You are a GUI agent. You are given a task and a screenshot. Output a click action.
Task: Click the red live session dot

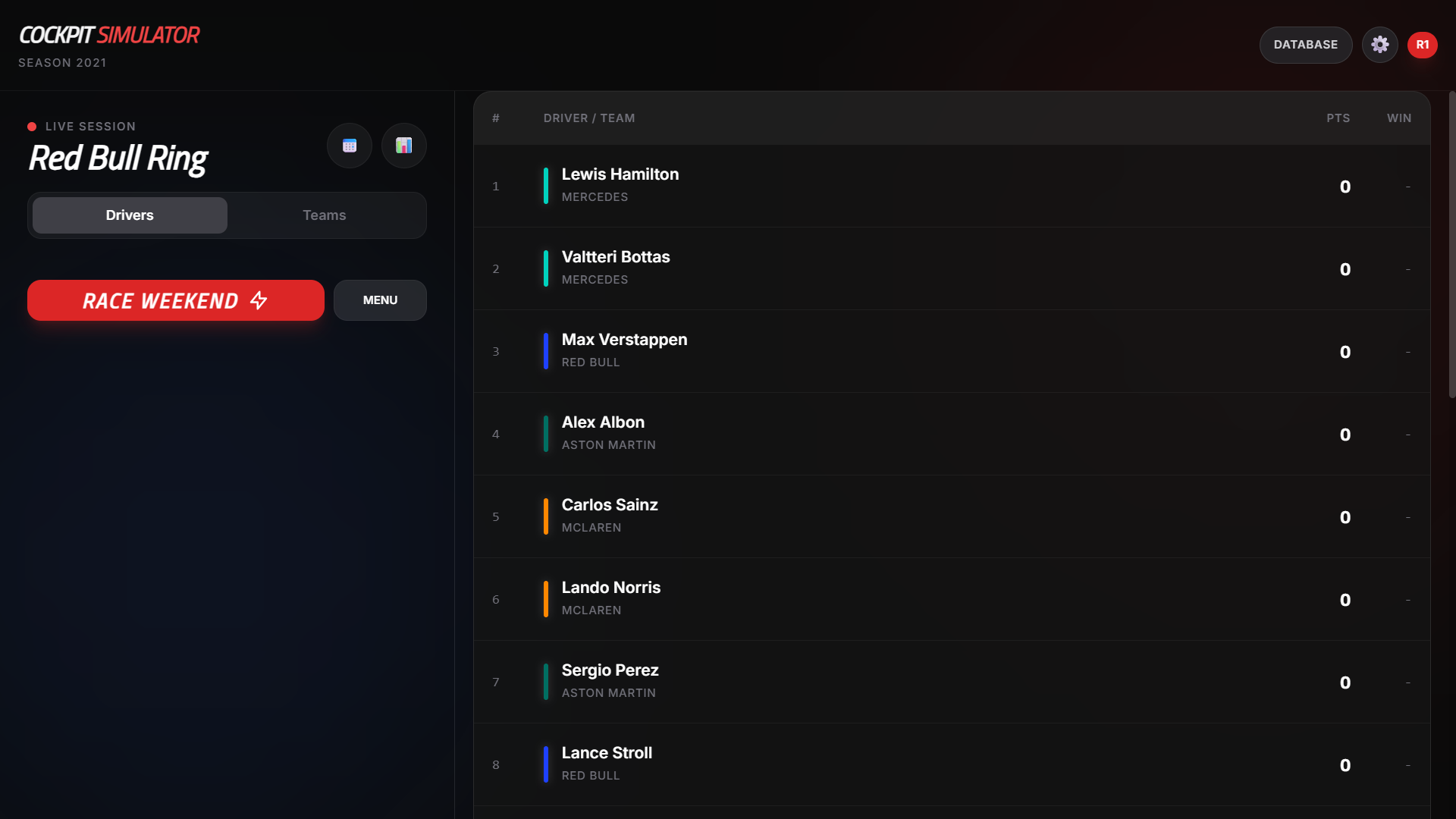point(32,127)
